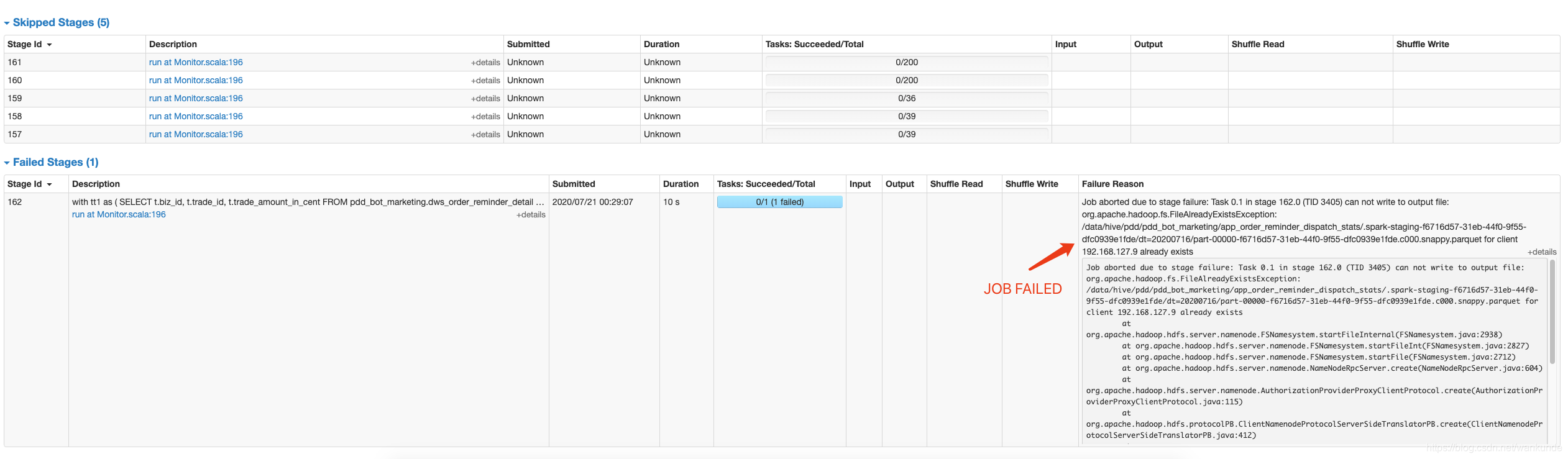Sort failed stages by Description column
Image resolution: width=1568 pixels, height=459 pixels.
click(96, 184)
